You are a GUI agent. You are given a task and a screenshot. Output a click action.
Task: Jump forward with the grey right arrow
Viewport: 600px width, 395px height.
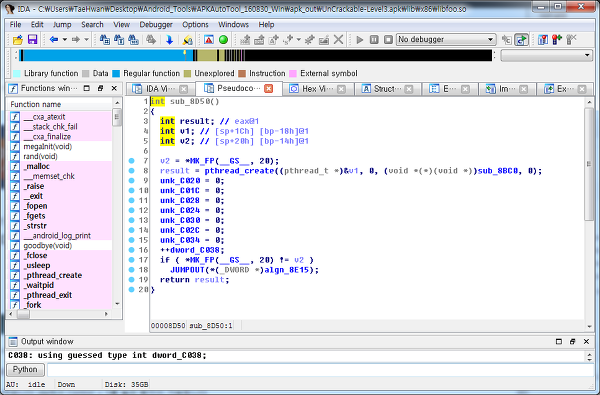pos(75,39)
